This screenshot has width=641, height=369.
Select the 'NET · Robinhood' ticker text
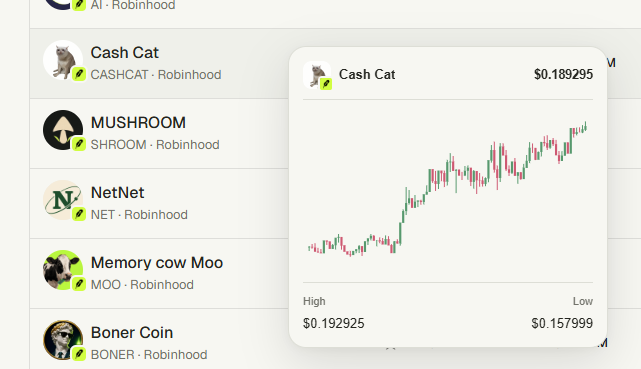pos(139,215)
